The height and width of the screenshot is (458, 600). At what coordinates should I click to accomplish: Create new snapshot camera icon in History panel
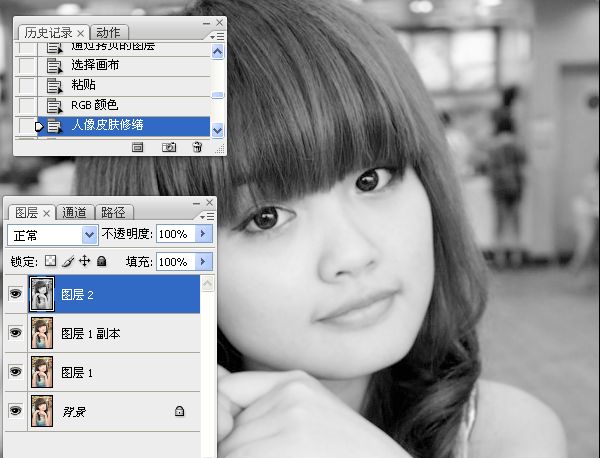click(169, 147)
